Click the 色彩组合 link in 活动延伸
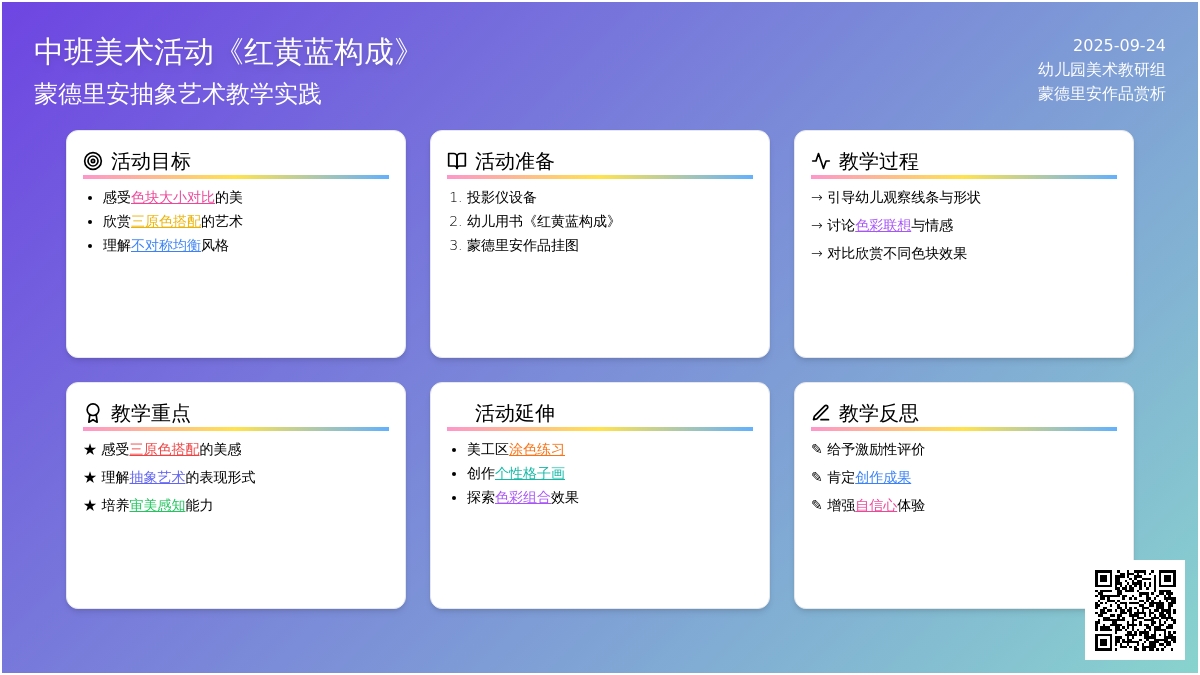This screenshot has height=675, width=1200. pos(523,498)
